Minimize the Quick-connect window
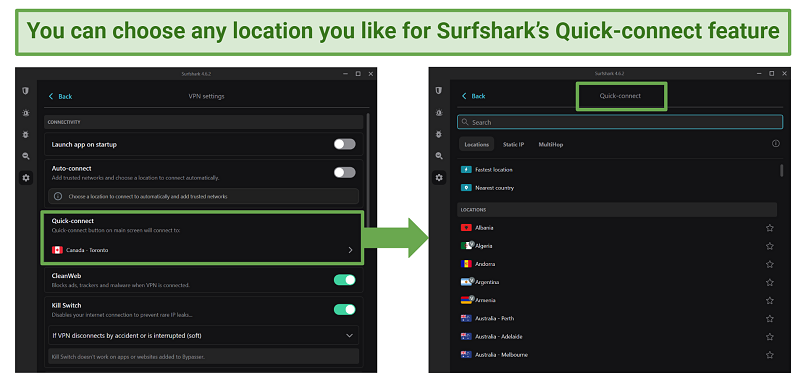Viewport: 806px width, 384px height. click(x=759, y=74)
